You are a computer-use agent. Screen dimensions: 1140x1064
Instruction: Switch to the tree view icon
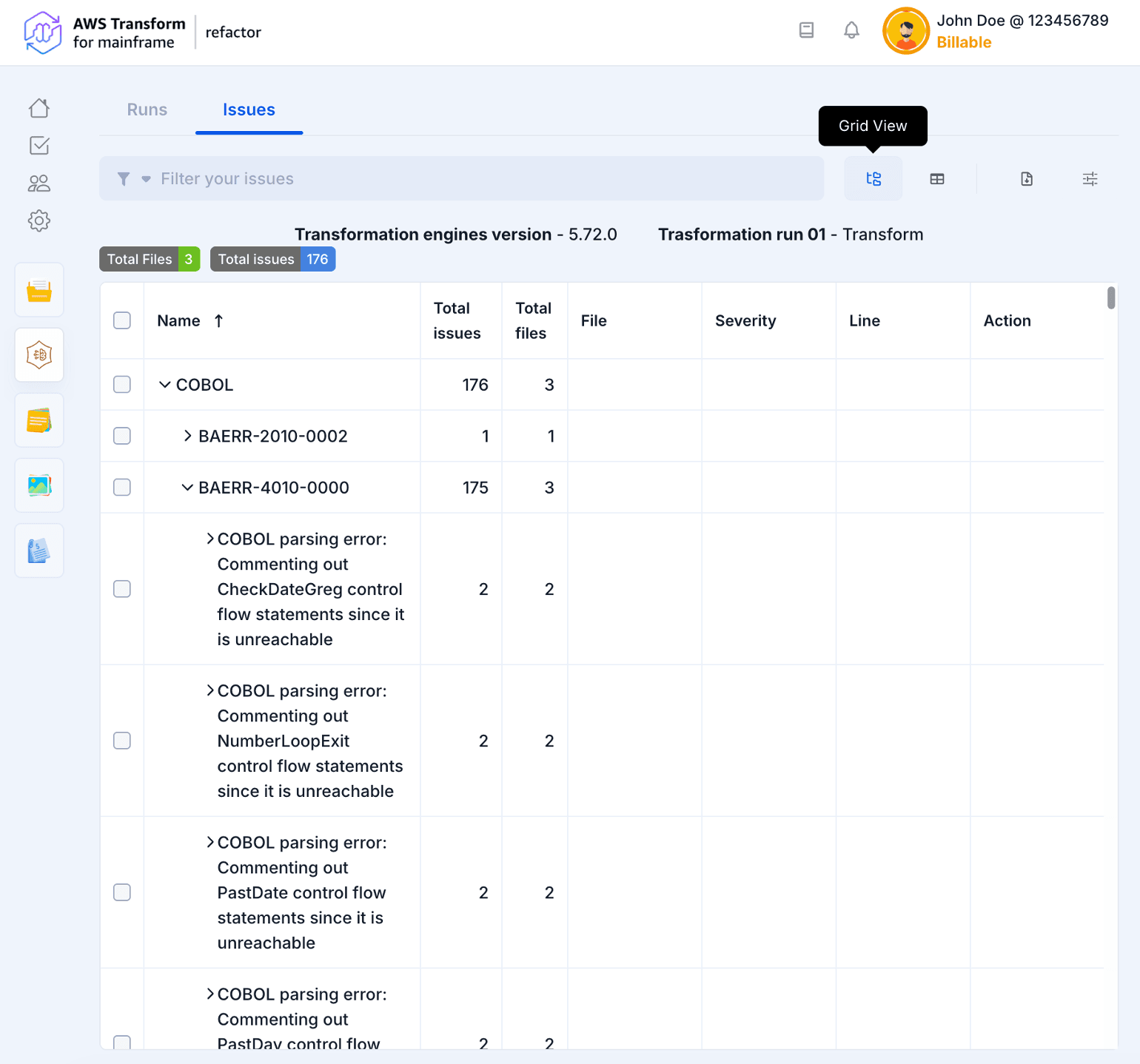point(874,179)
